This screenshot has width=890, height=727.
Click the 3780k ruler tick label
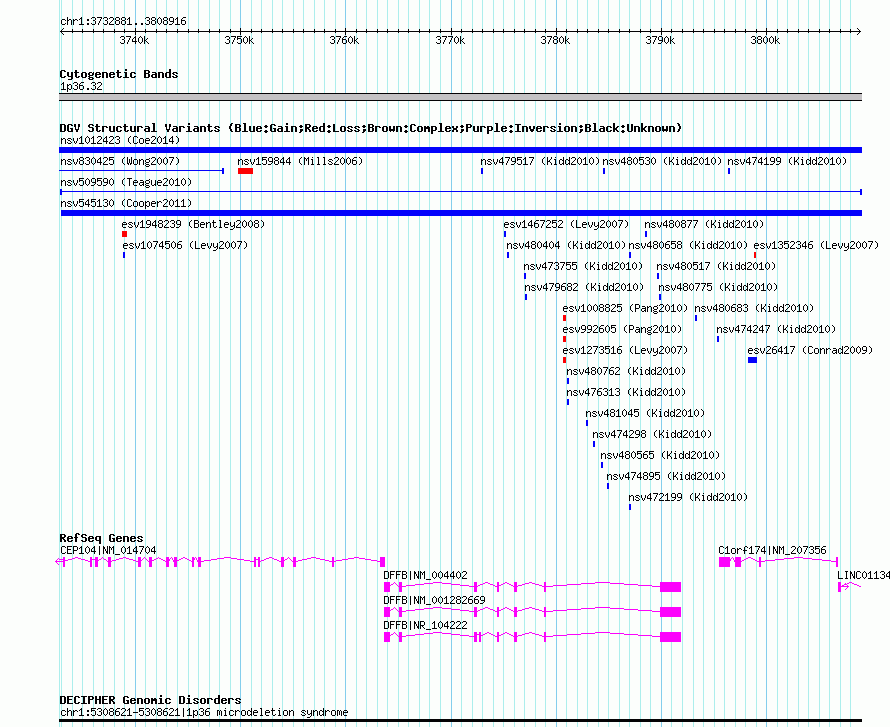[x=555, y=40]
